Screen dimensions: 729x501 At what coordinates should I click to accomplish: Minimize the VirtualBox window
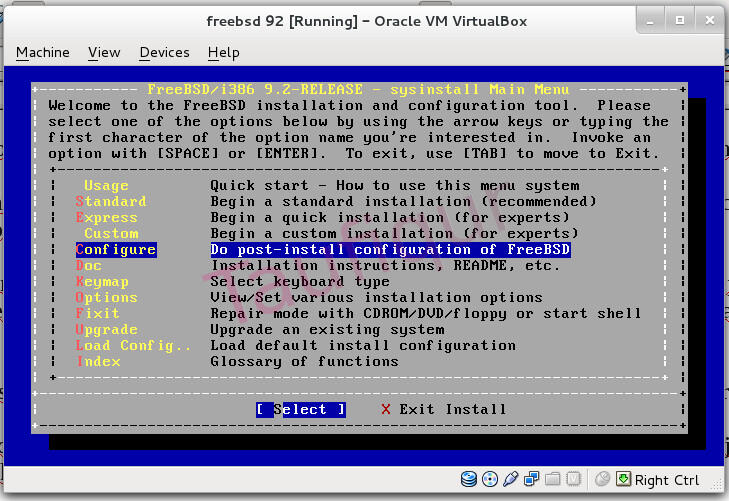click(650, 21)
